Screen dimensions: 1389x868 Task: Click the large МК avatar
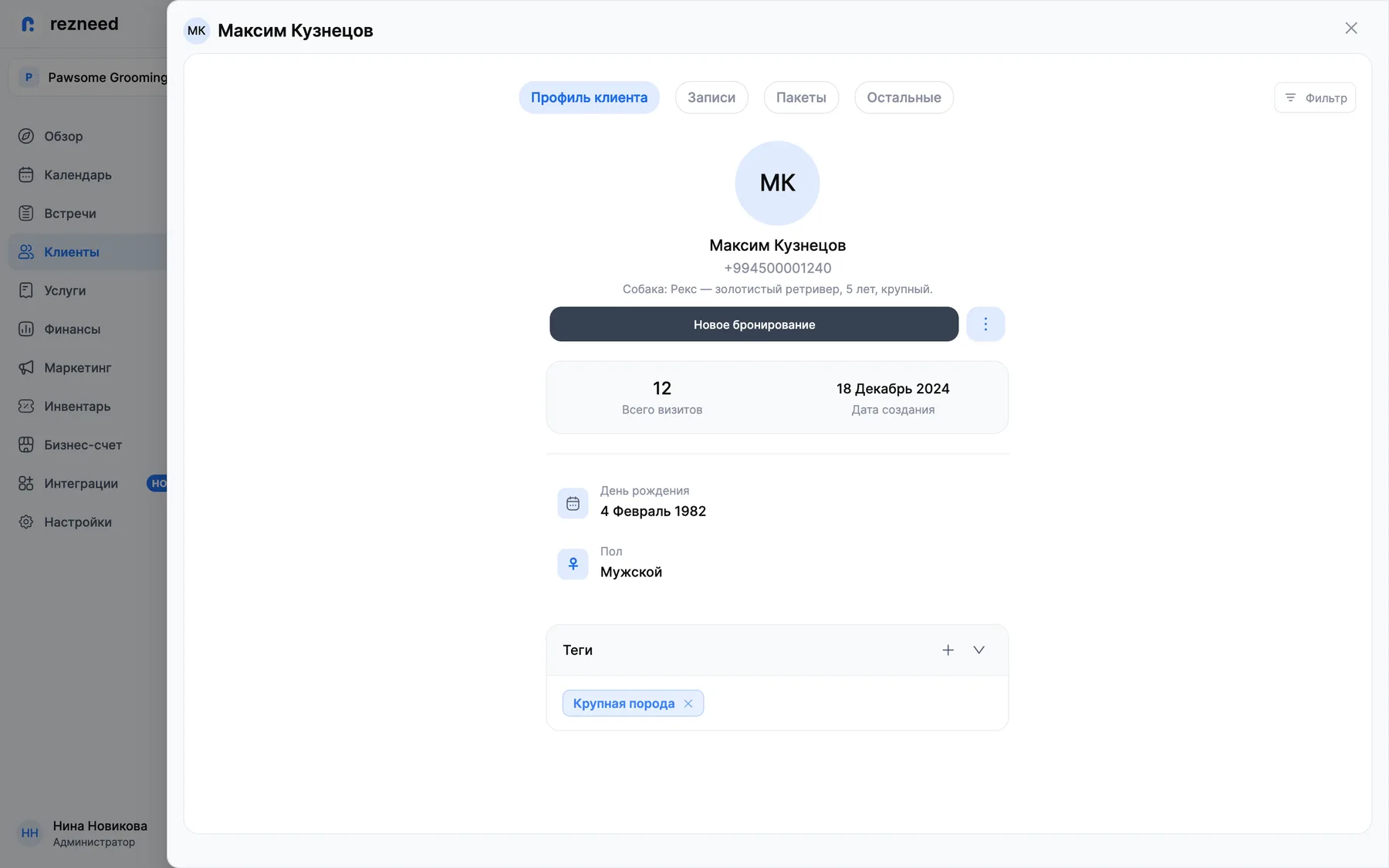(x=777, y=183)
